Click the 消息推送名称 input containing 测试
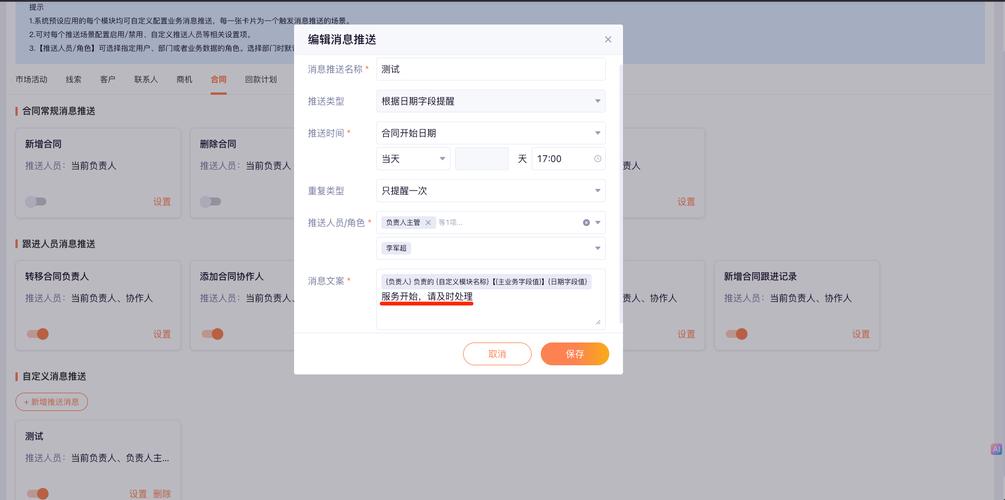The image size is (1005, 500). pos(490,69)
